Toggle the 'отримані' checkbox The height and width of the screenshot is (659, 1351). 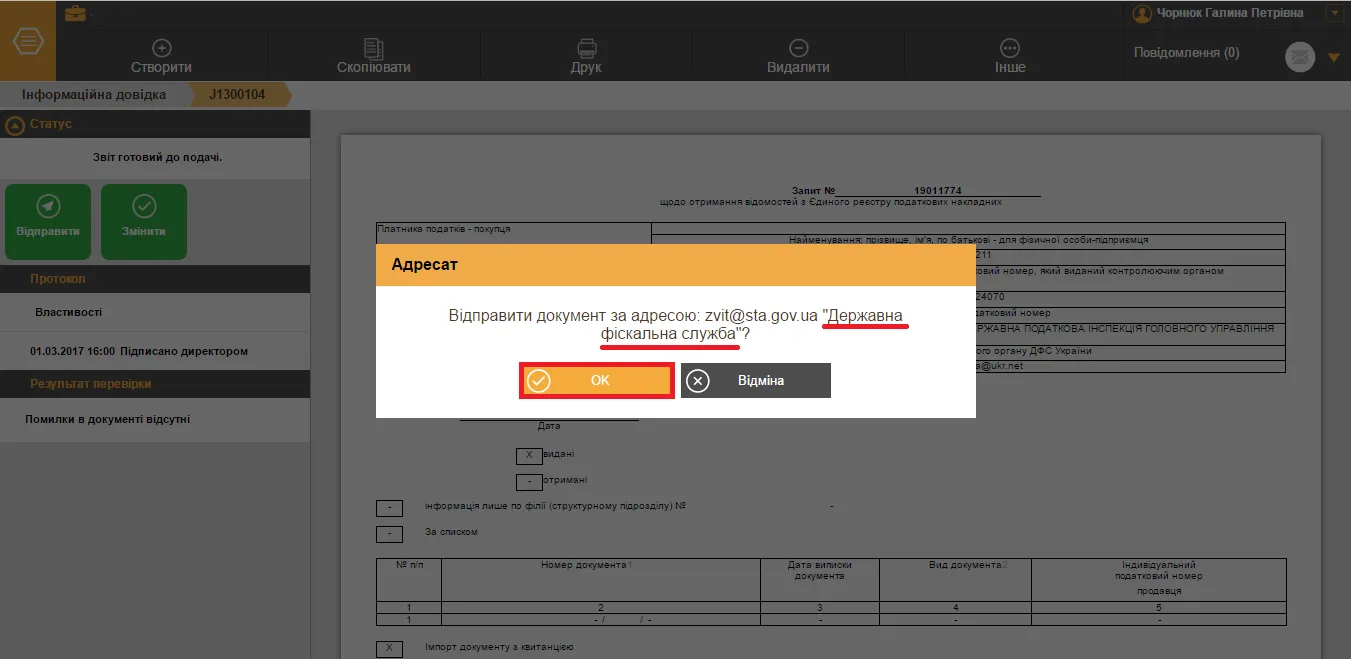point(529,482)
